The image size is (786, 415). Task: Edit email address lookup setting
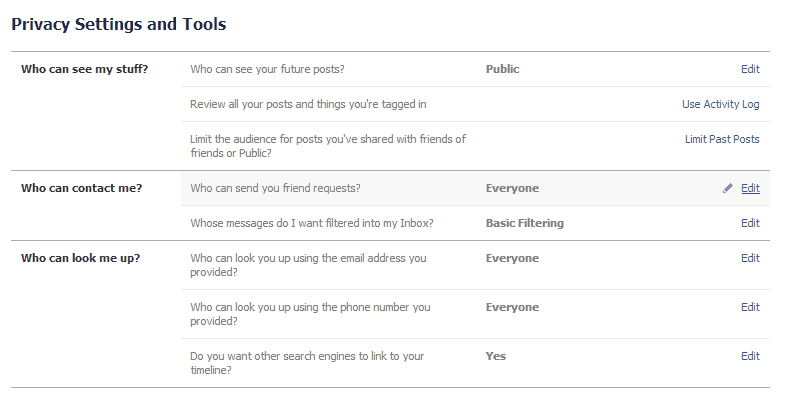(x=750, y=258)
